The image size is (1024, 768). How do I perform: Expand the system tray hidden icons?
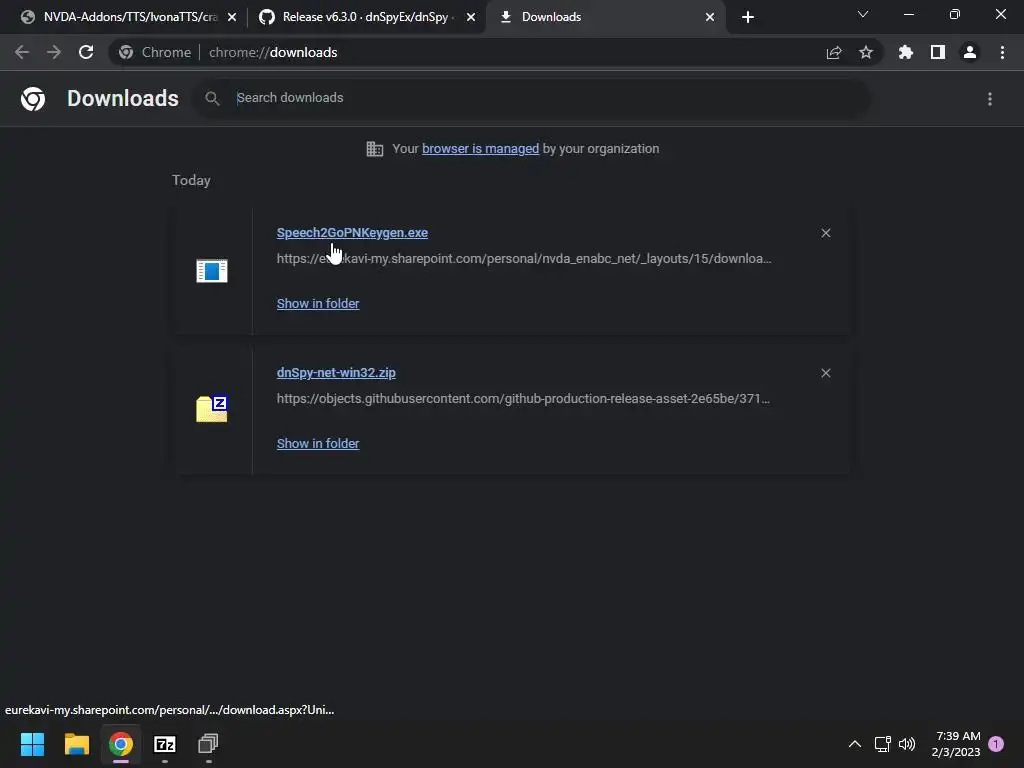855,744
